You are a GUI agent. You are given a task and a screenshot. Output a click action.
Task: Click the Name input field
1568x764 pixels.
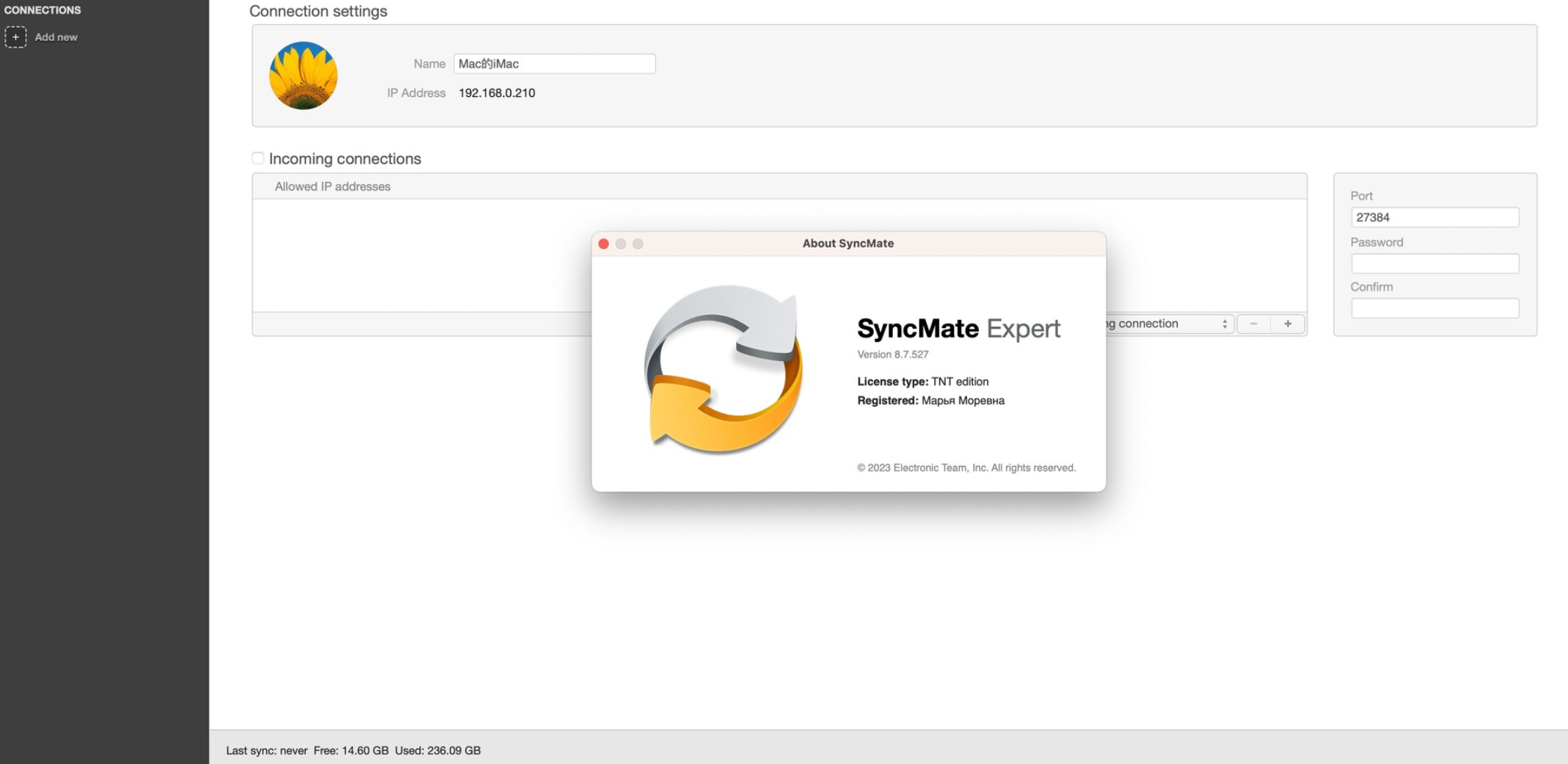pyautogui.click(x=554, y=64)
